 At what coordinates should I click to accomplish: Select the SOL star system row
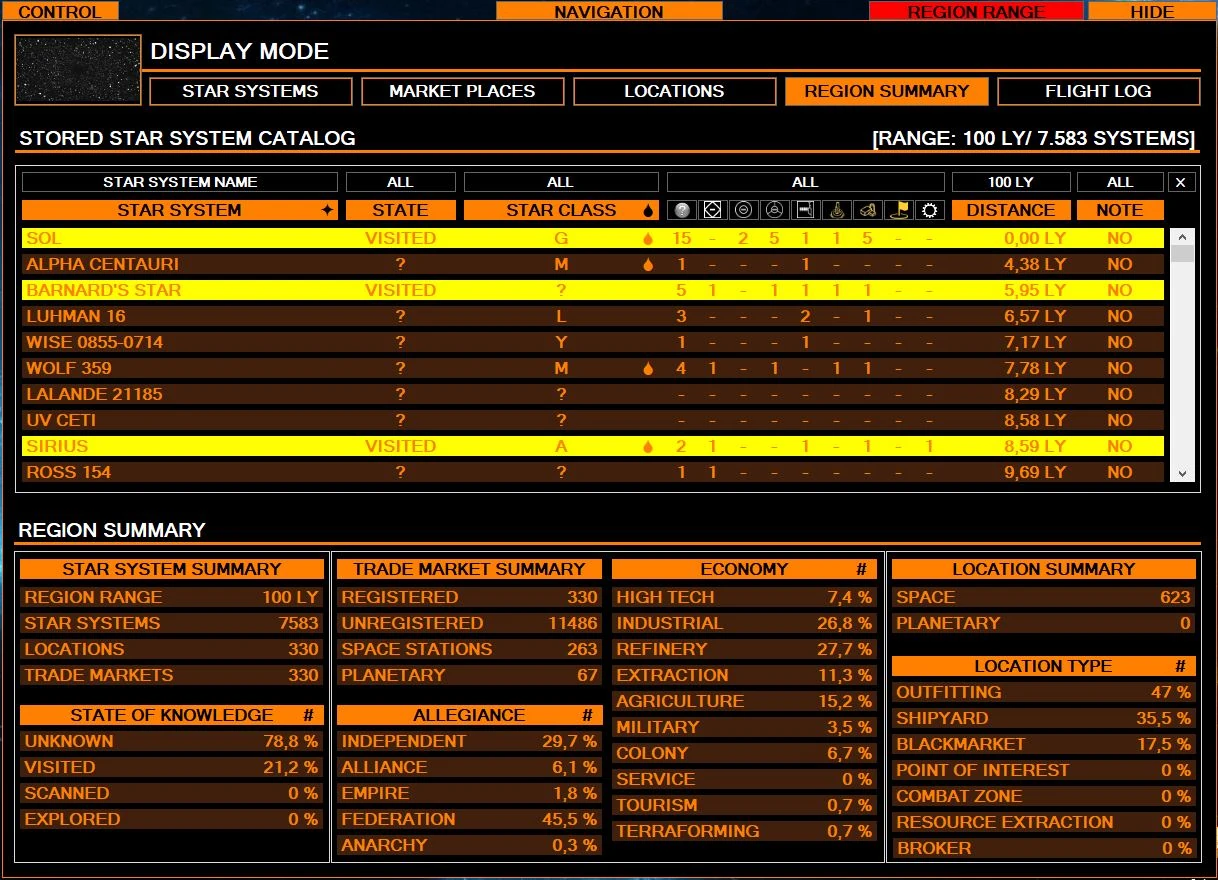point(593,238)
